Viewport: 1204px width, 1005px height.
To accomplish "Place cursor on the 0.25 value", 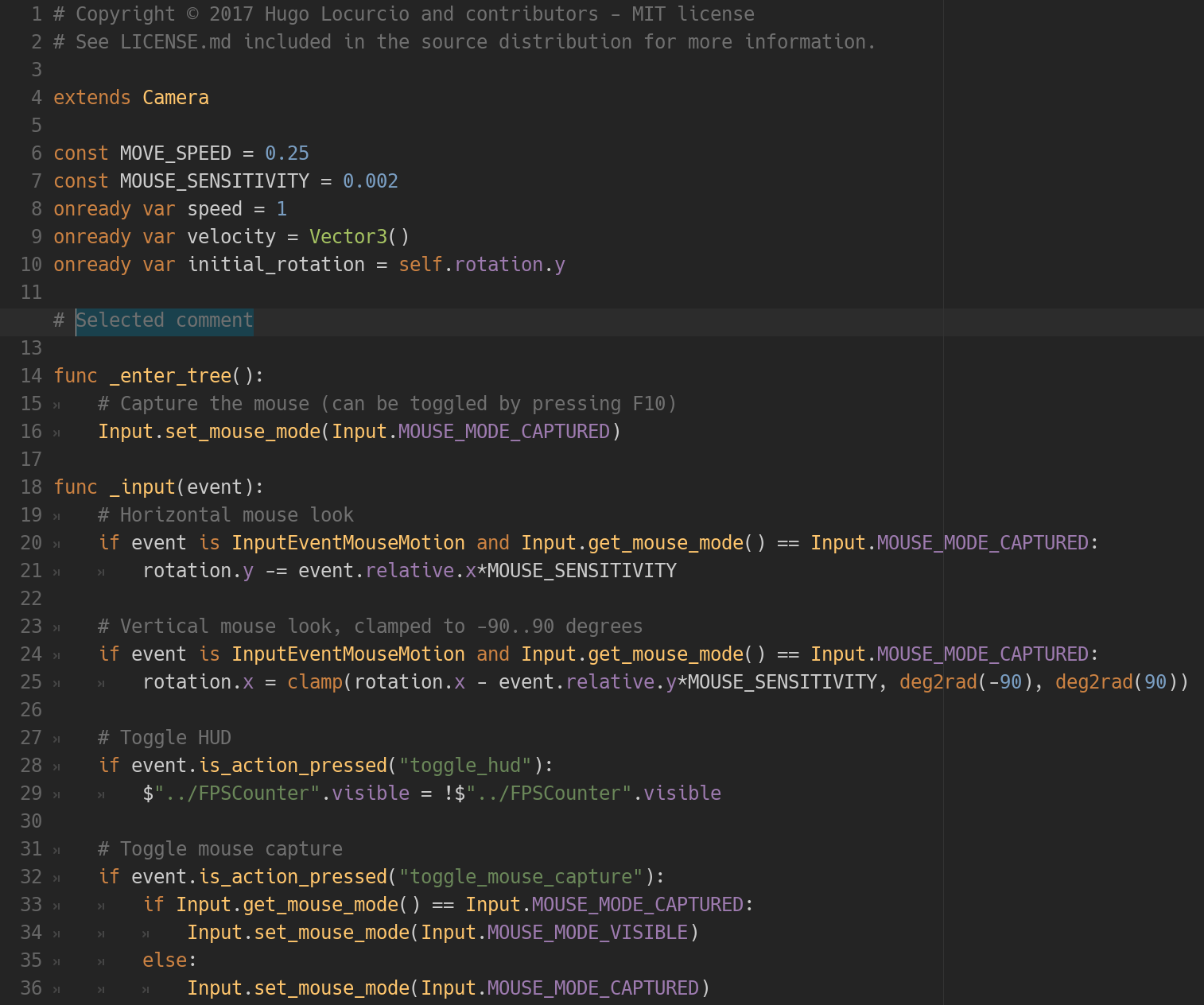I will (286, 153).
